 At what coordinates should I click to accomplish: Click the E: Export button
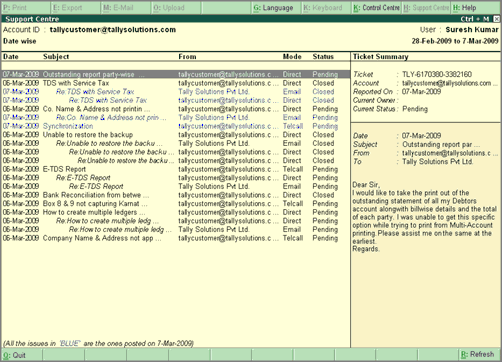76,8
